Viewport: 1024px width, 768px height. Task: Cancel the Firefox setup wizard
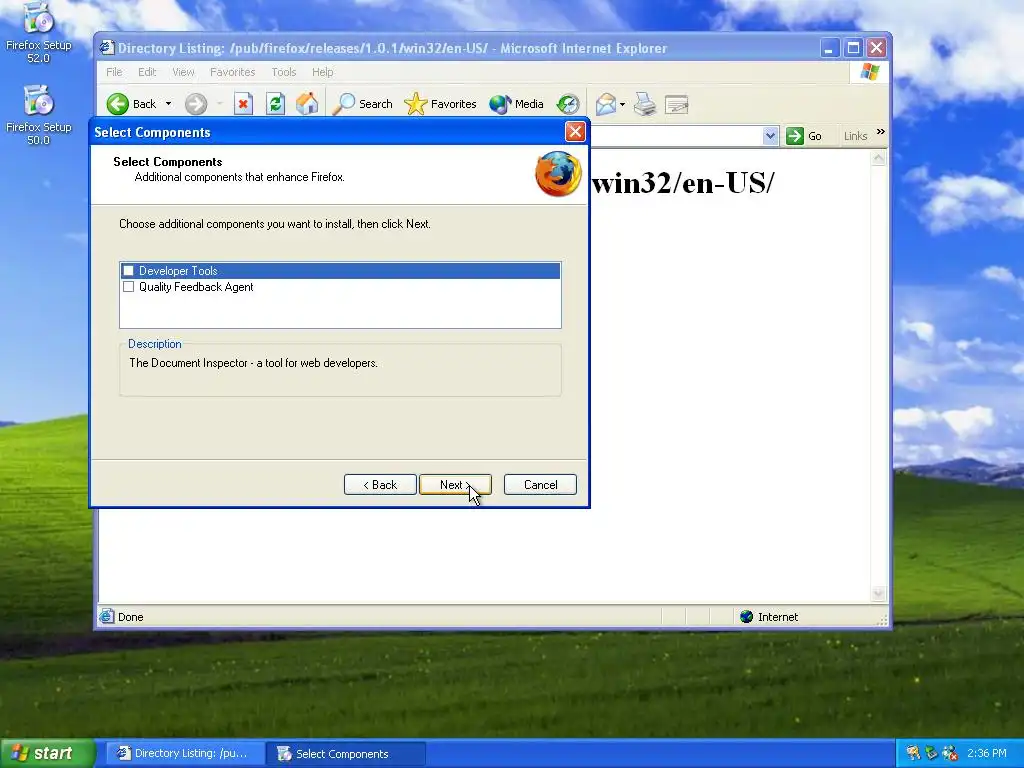point(540,485)
